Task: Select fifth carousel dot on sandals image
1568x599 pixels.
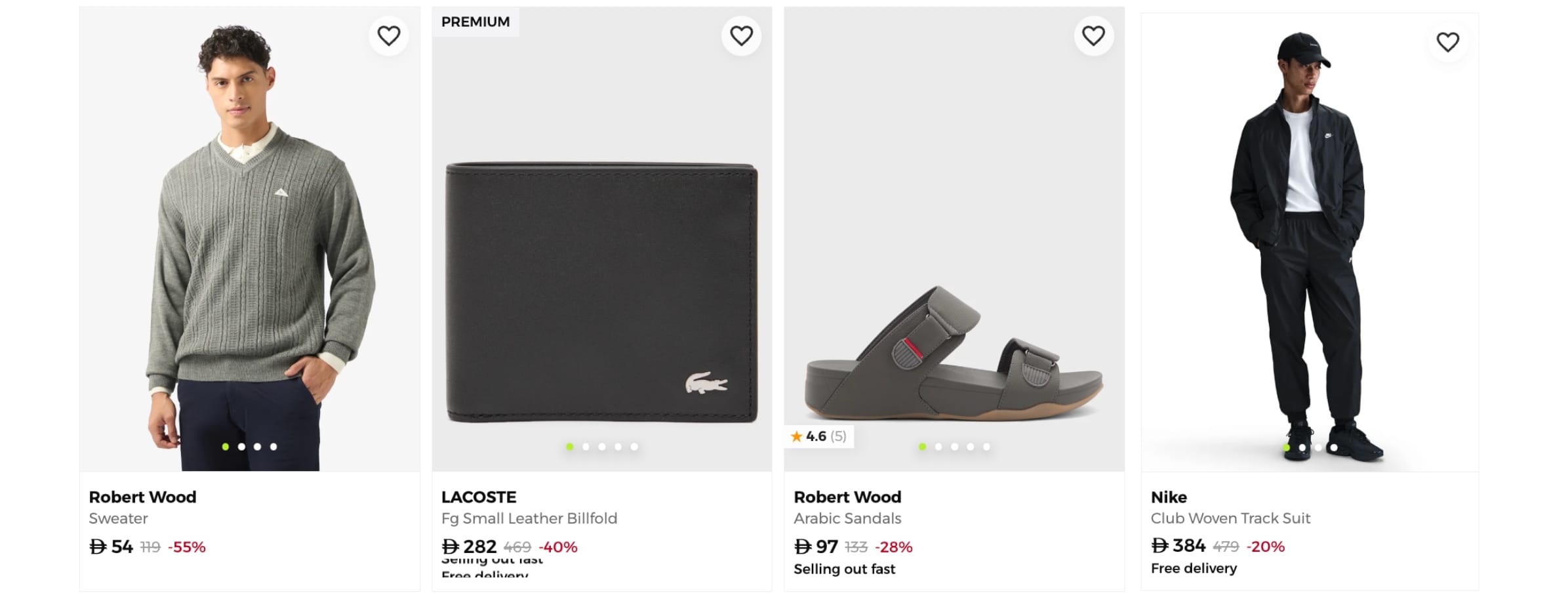Action: pos(986,447)
